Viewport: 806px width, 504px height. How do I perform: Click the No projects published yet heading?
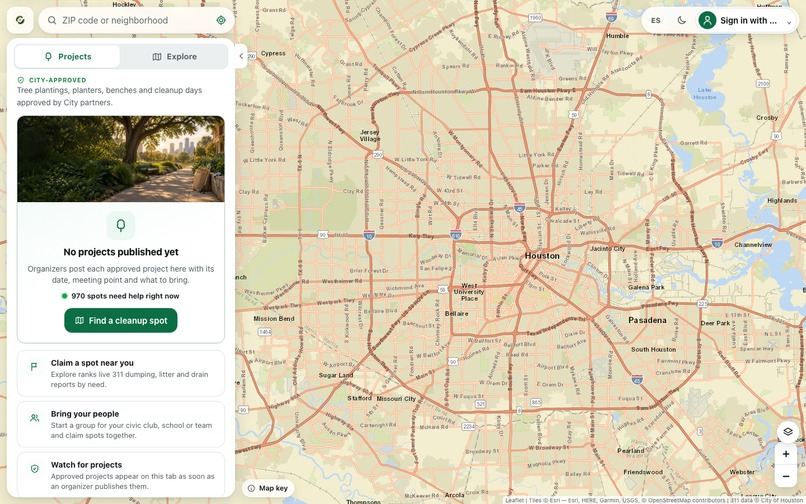121,252
